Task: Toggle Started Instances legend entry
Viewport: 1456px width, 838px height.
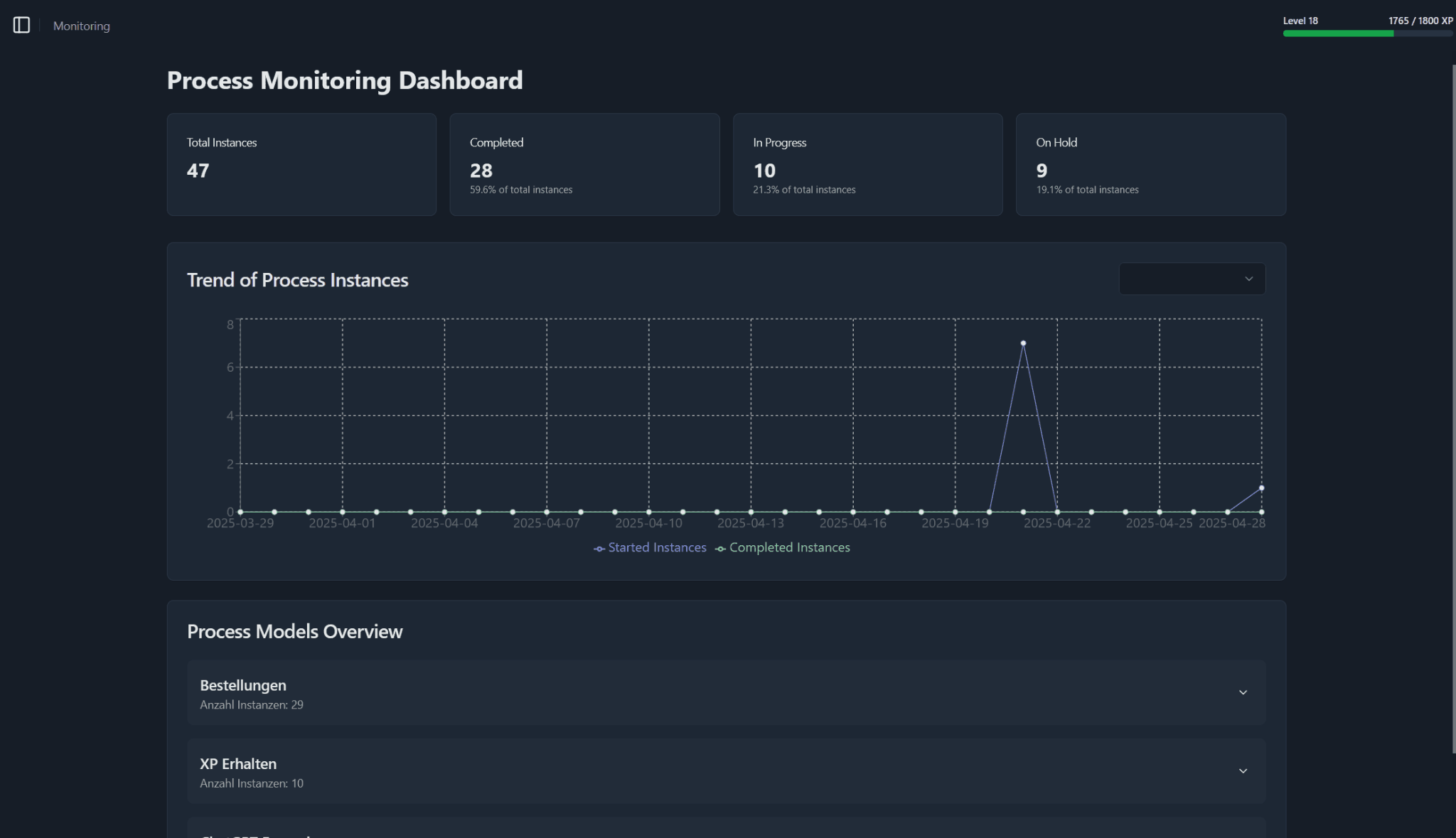Action: (x=650, y=548)
